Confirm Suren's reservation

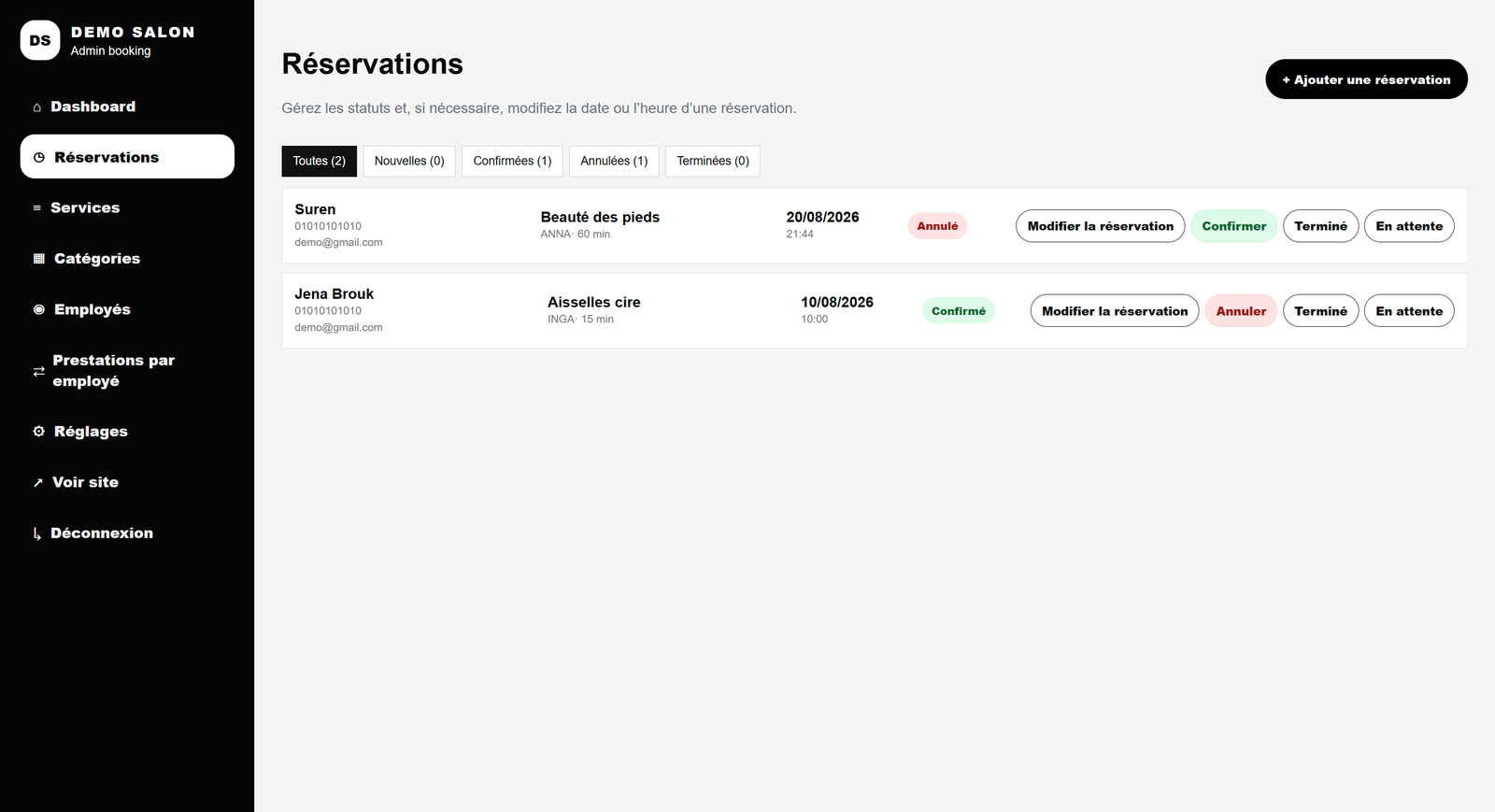[1234, 226]
